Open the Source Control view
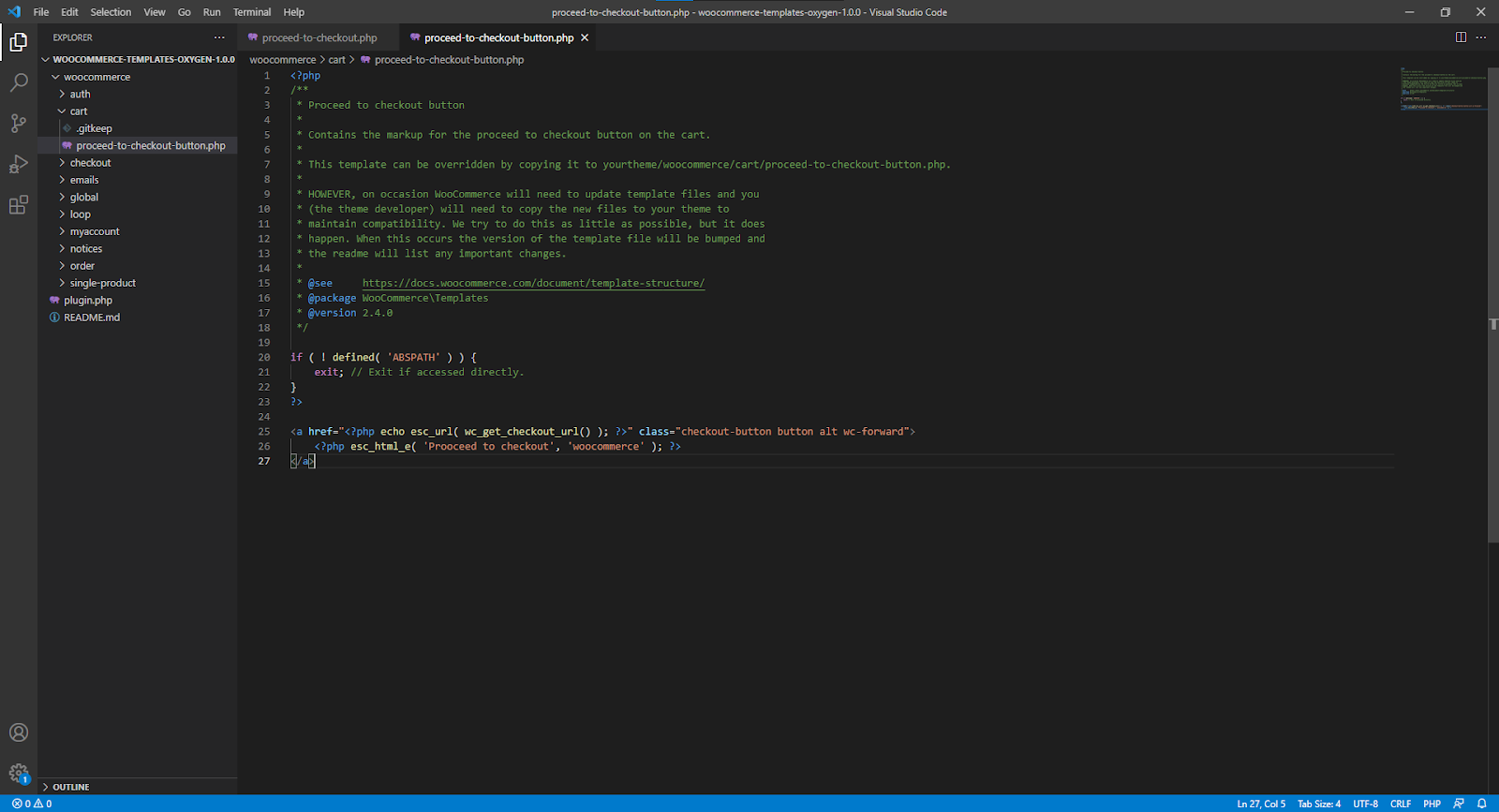The image size is (1499, 812). tap(19, 123)
